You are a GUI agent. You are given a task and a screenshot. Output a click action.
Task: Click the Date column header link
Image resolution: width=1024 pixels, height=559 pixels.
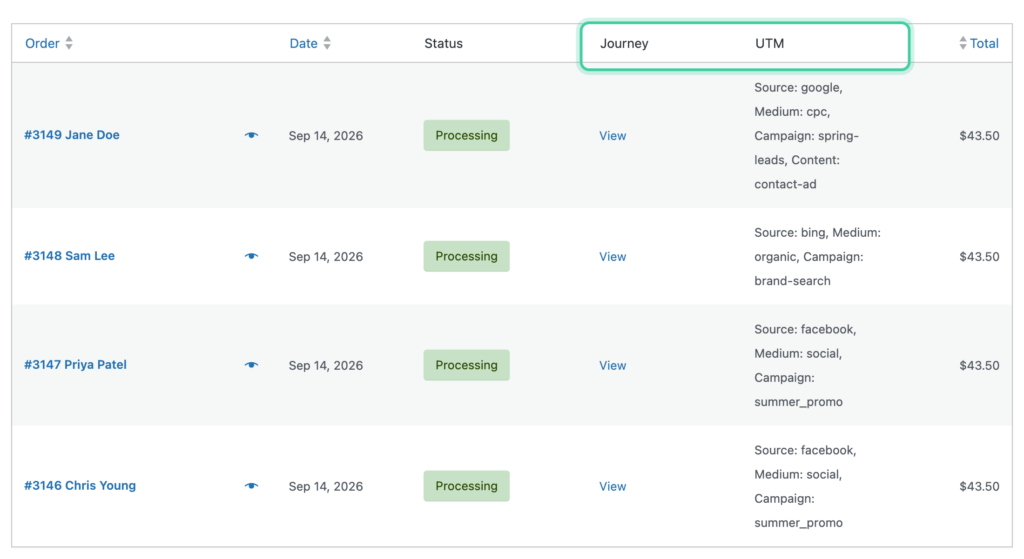click(x=304, y=43)
